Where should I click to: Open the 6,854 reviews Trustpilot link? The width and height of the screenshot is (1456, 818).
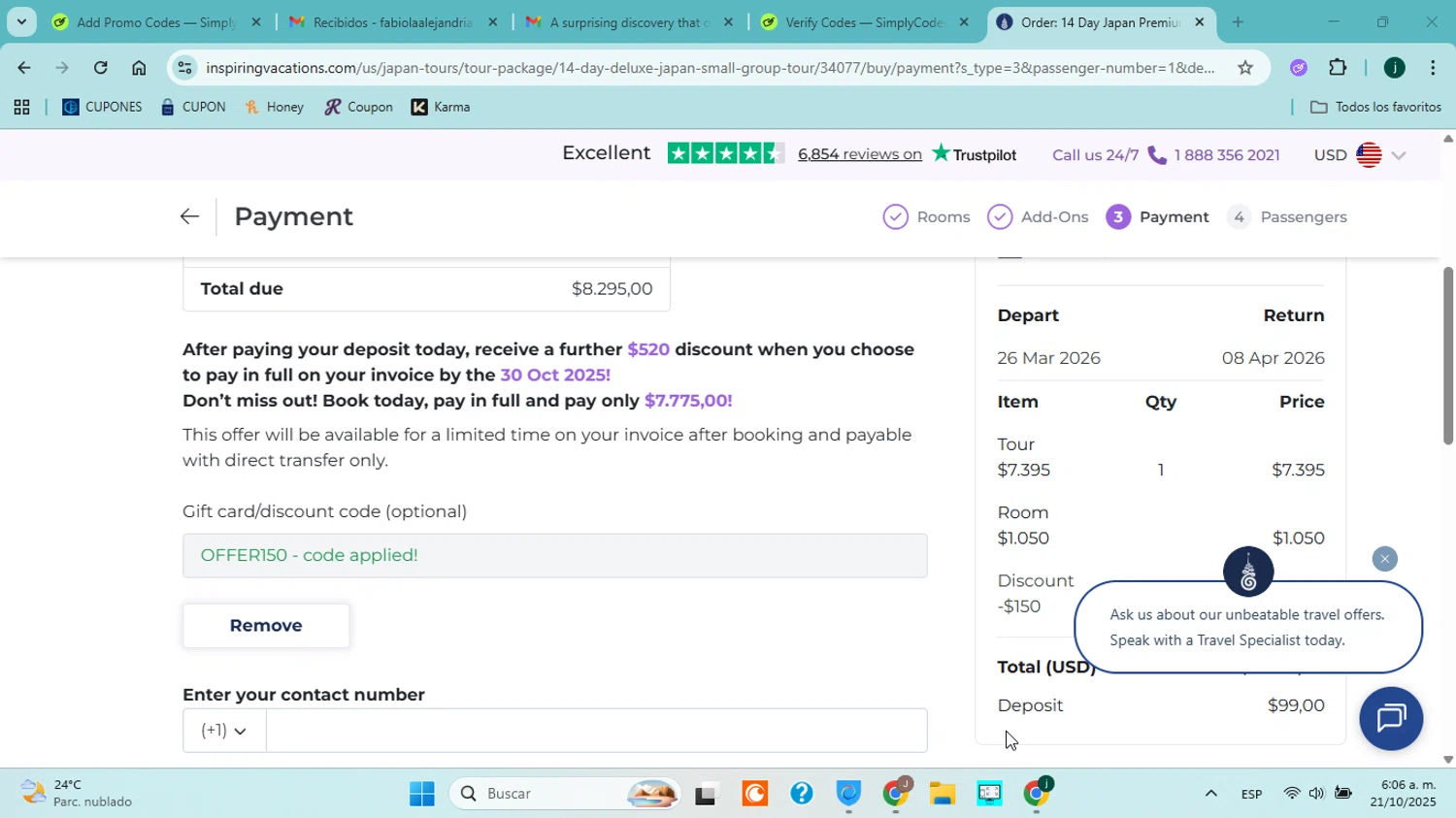(859, 154)
